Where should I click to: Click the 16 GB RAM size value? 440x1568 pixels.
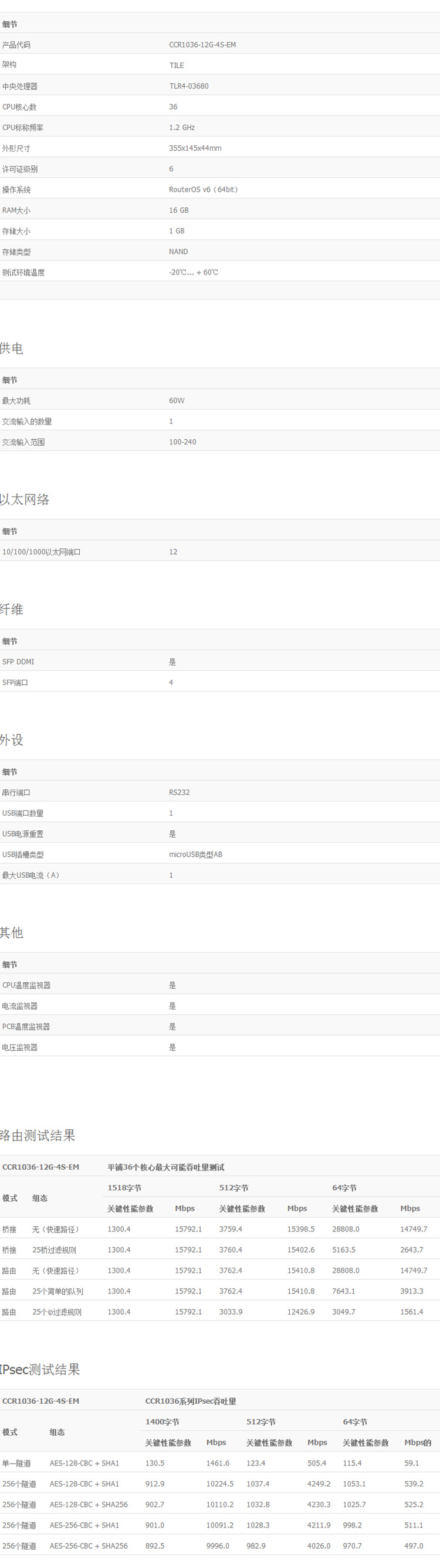pos(178,210)
